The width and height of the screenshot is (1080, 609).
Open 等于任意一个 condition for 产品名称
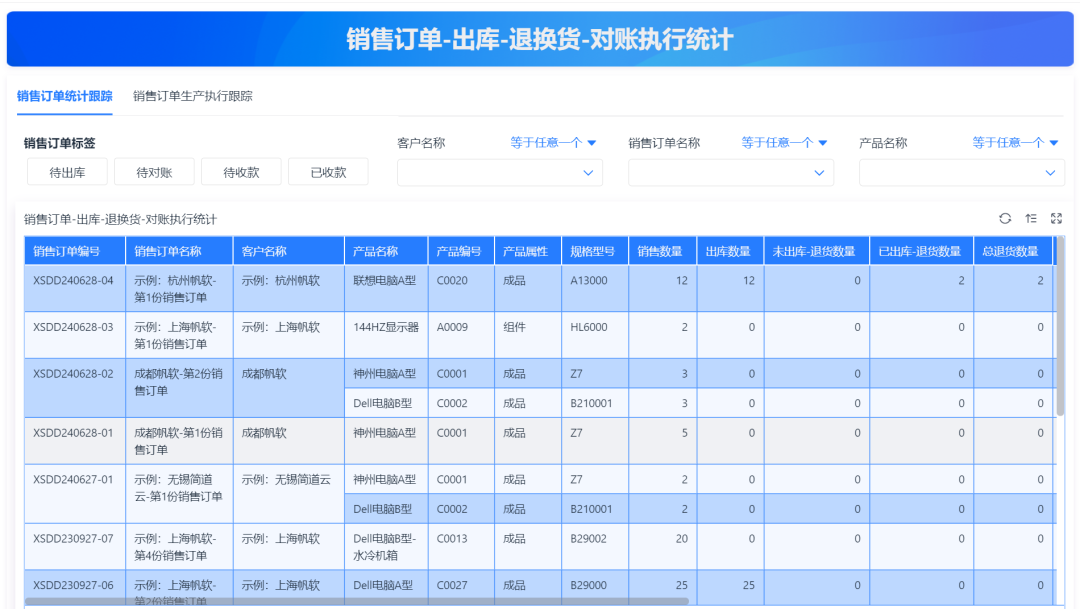pyautogui.click(x=1015, y=143)
